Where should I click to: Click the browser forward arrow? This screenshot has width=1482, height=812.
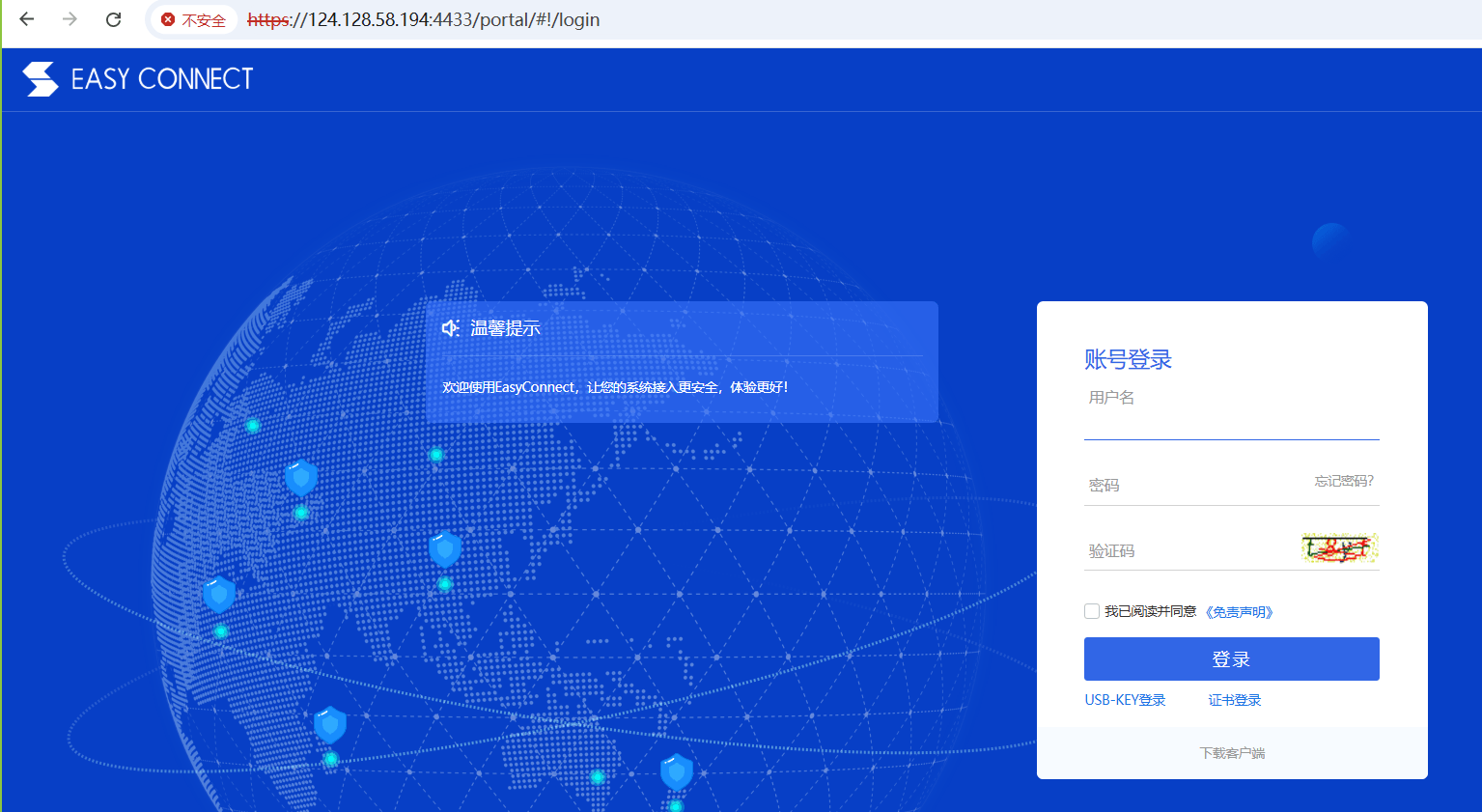click(x=70, y=19)
